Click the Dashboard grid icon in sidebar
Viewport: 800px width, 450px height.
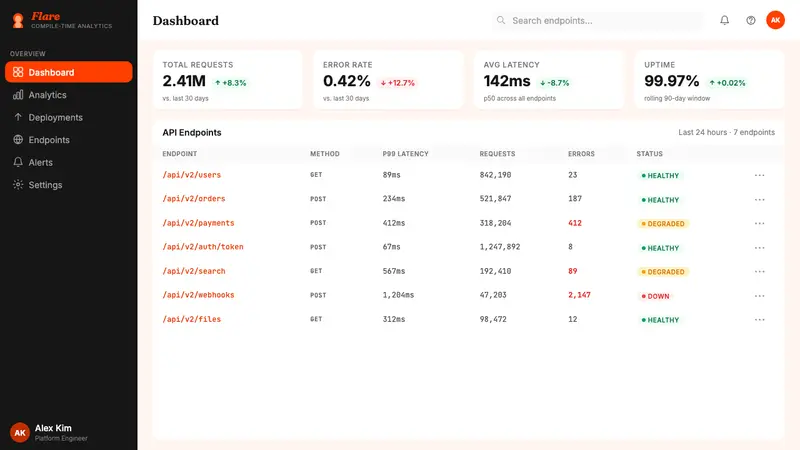18,72
